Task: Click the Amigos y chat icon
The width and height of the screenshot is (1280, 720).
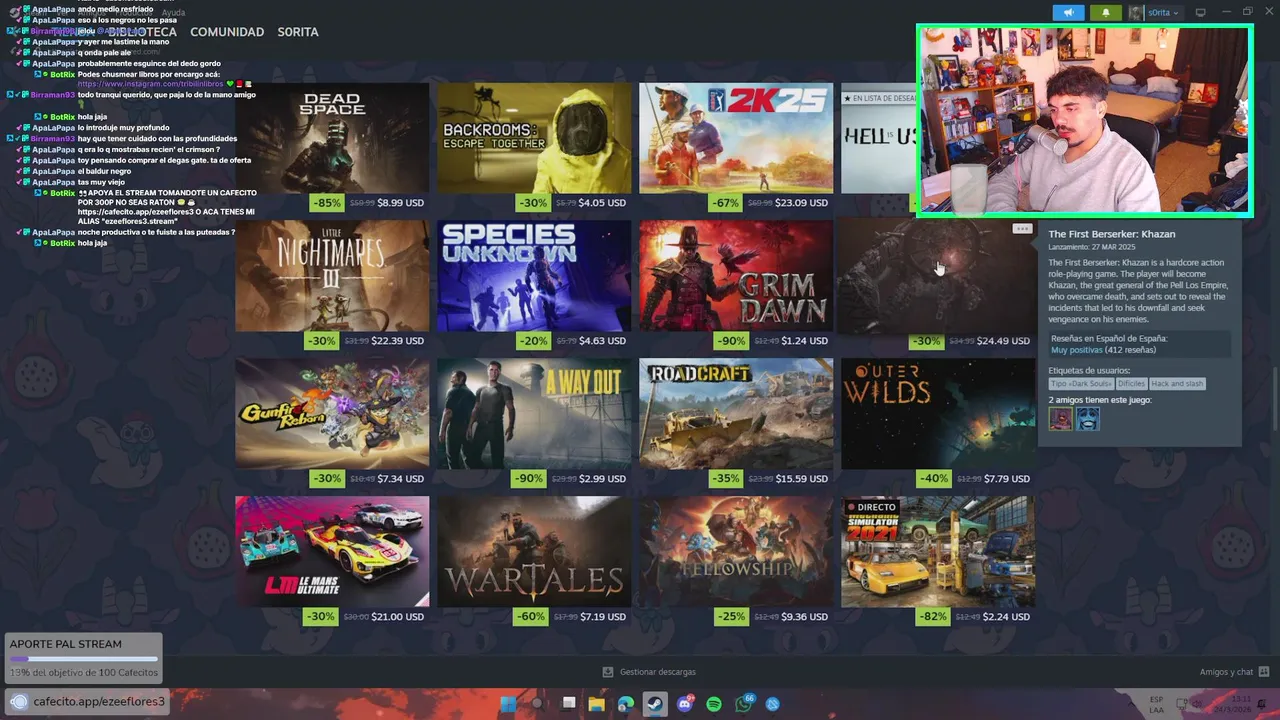Action: (x=1264, y=672)
